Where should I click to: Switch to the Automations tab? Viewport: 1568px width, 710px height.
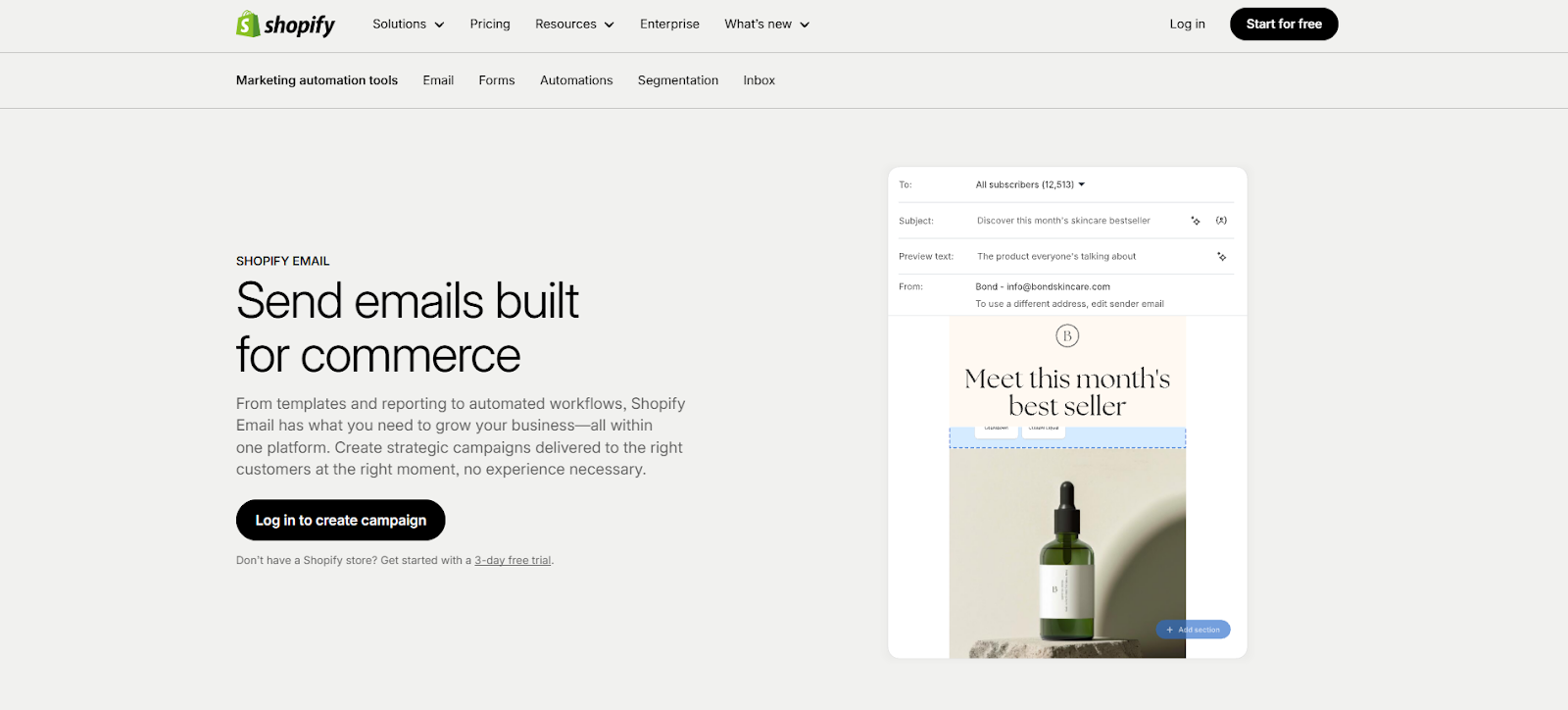[x=576, y=80]
